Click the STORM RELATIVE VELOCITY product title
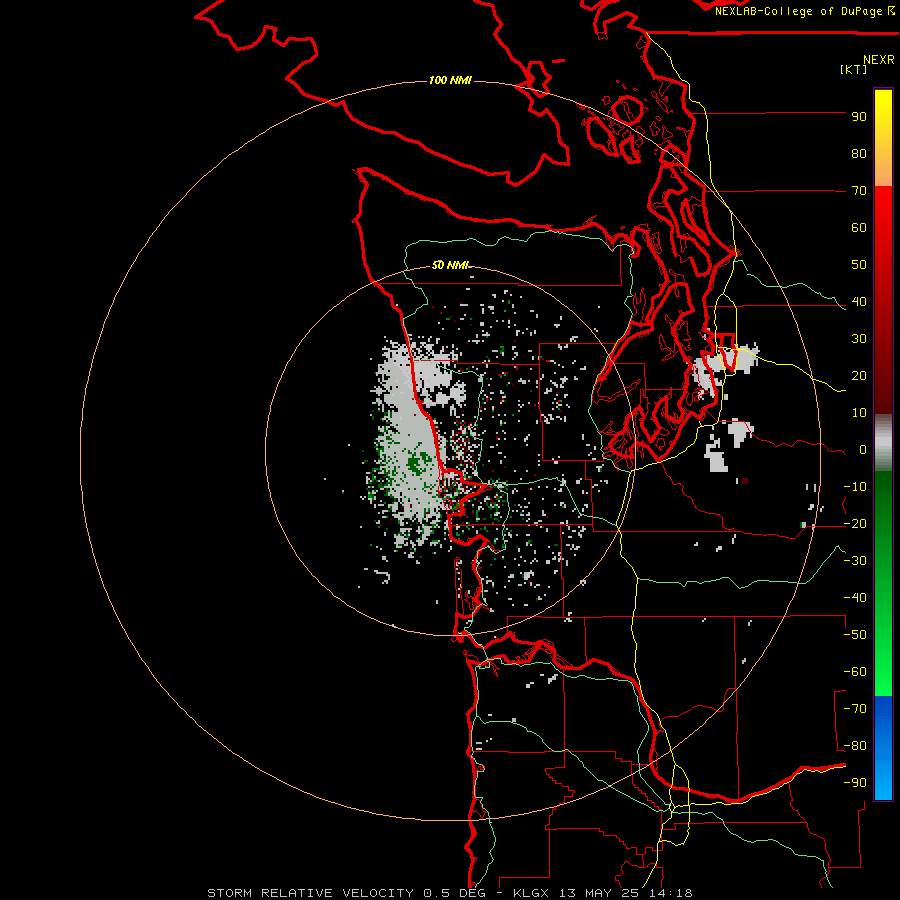 (x=311, y=893)
